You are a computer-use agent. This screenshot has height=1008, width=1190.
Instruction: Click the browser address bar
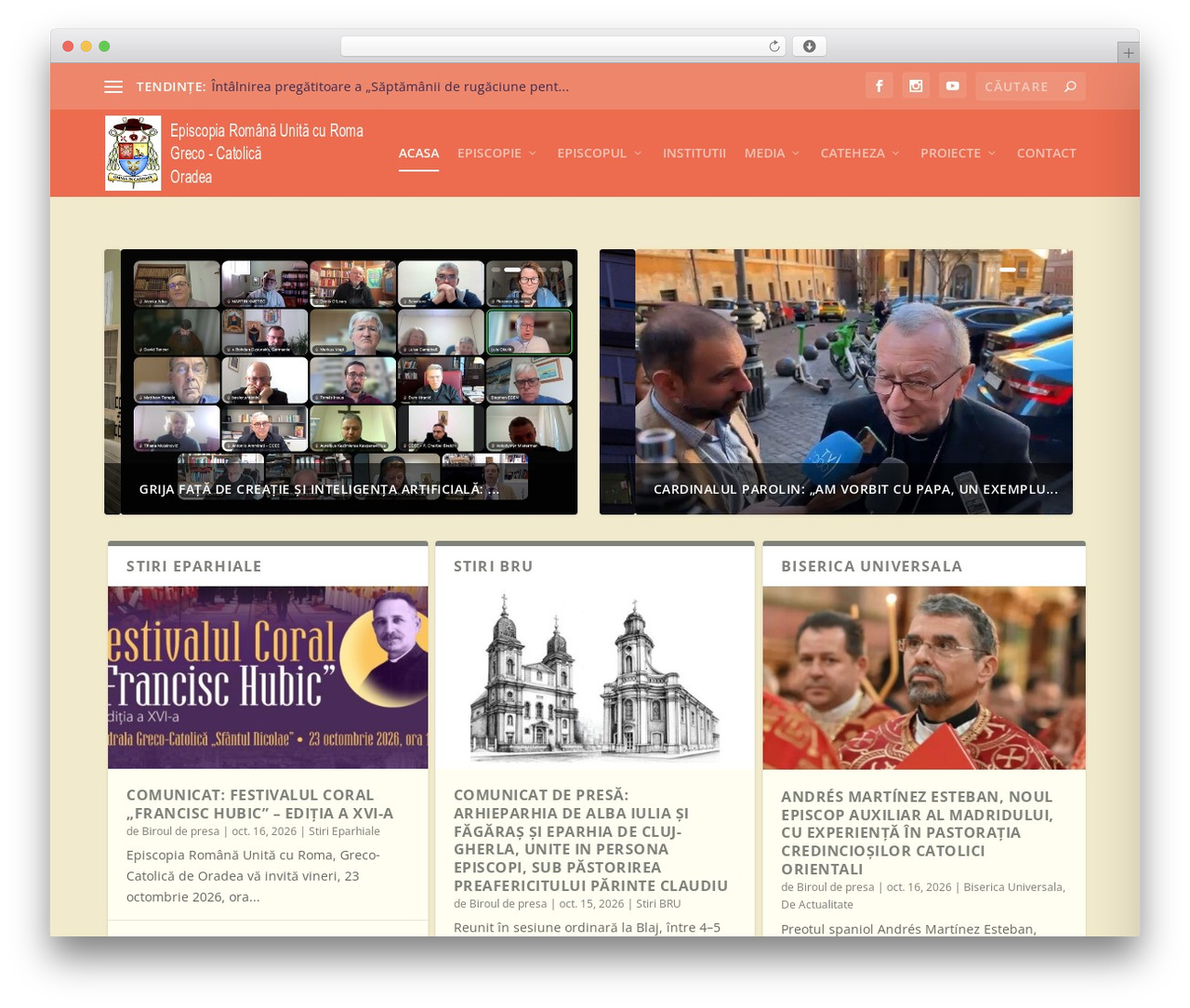click(x=562, y=46)
